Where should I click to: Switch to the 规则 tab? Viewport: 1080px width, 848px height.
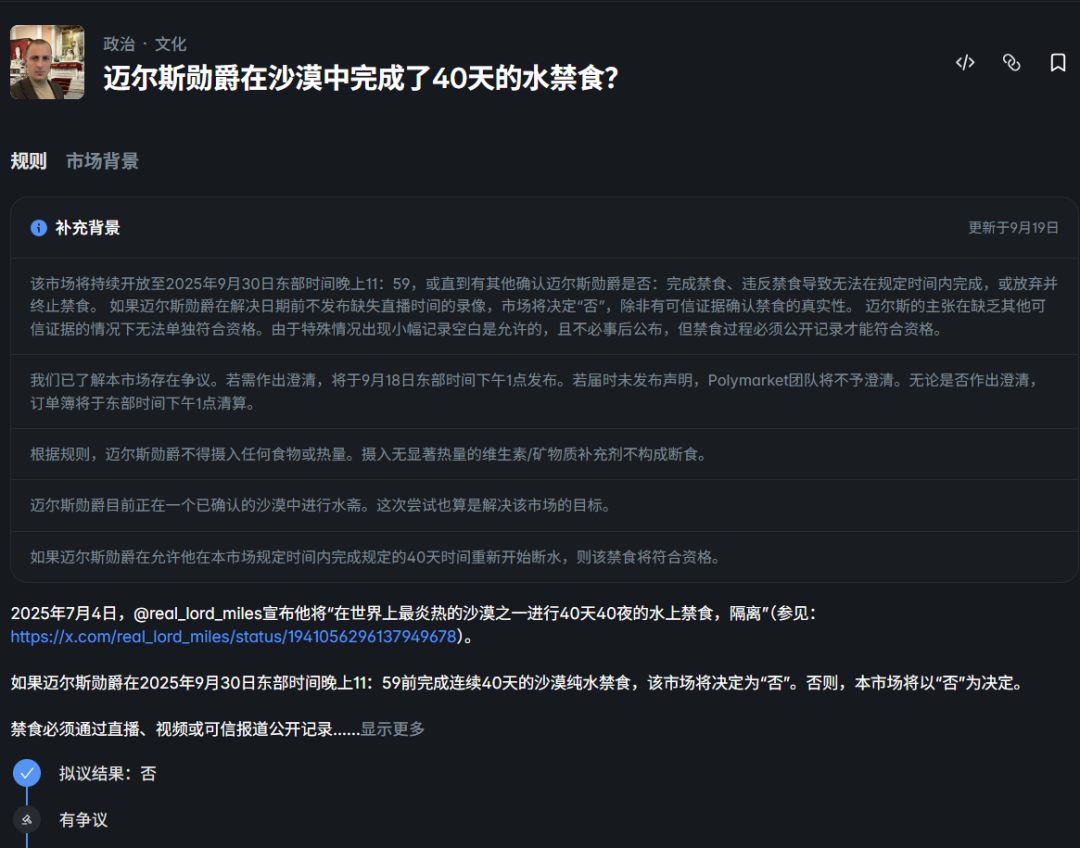coord(28,161)
